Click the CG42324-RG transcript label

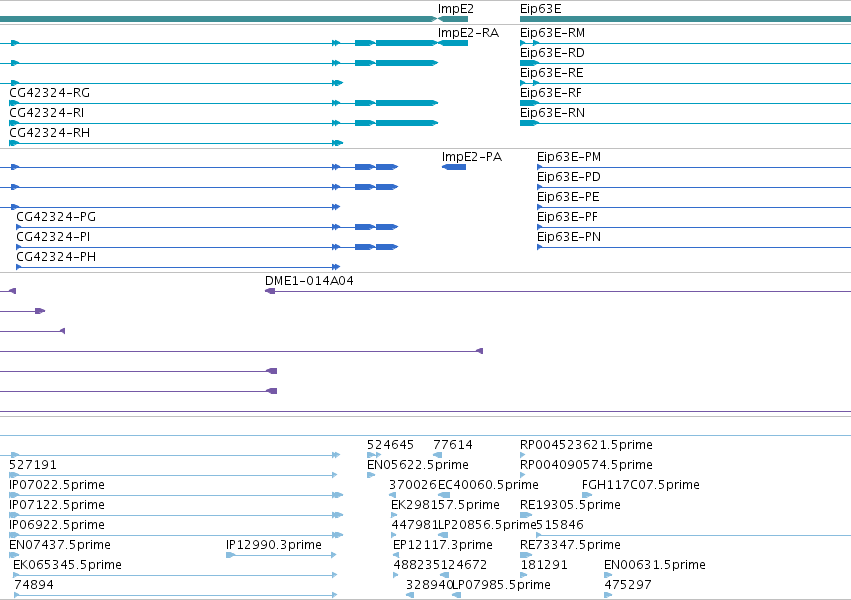[x=49, y=93]
